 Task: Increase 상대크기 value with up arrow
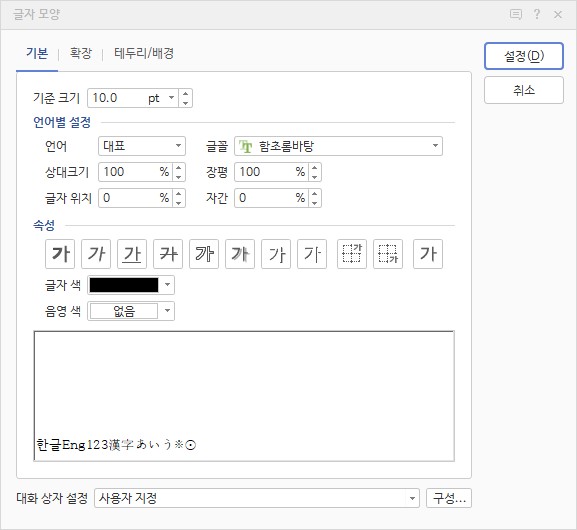(179, 167)
